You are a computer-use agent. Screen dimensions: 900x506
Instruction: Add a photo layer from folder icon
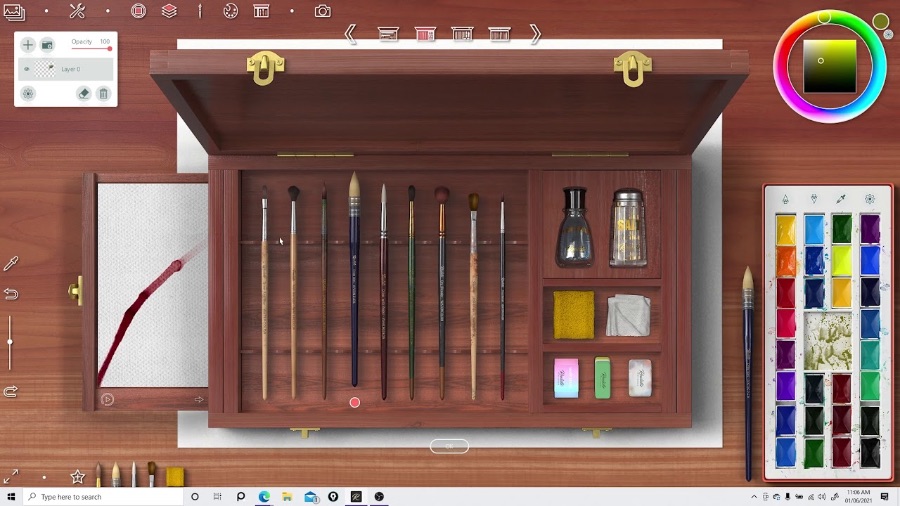(48, 45)
